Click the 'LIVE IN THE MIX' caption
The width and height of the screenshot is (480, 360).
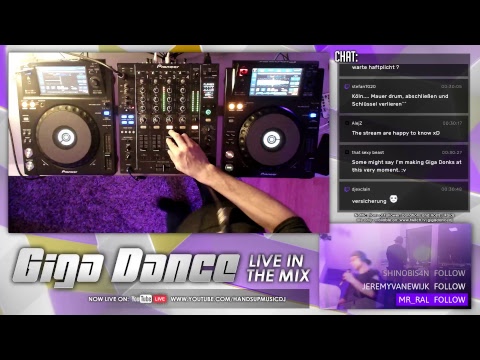(x=278, y=269)
